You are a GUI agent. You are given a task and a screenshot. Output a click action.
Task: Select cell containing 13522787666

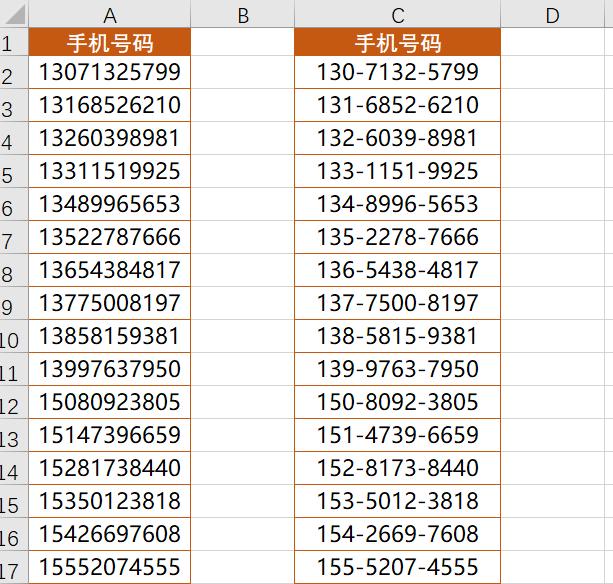pyautogui.click(x=109, y=237)
